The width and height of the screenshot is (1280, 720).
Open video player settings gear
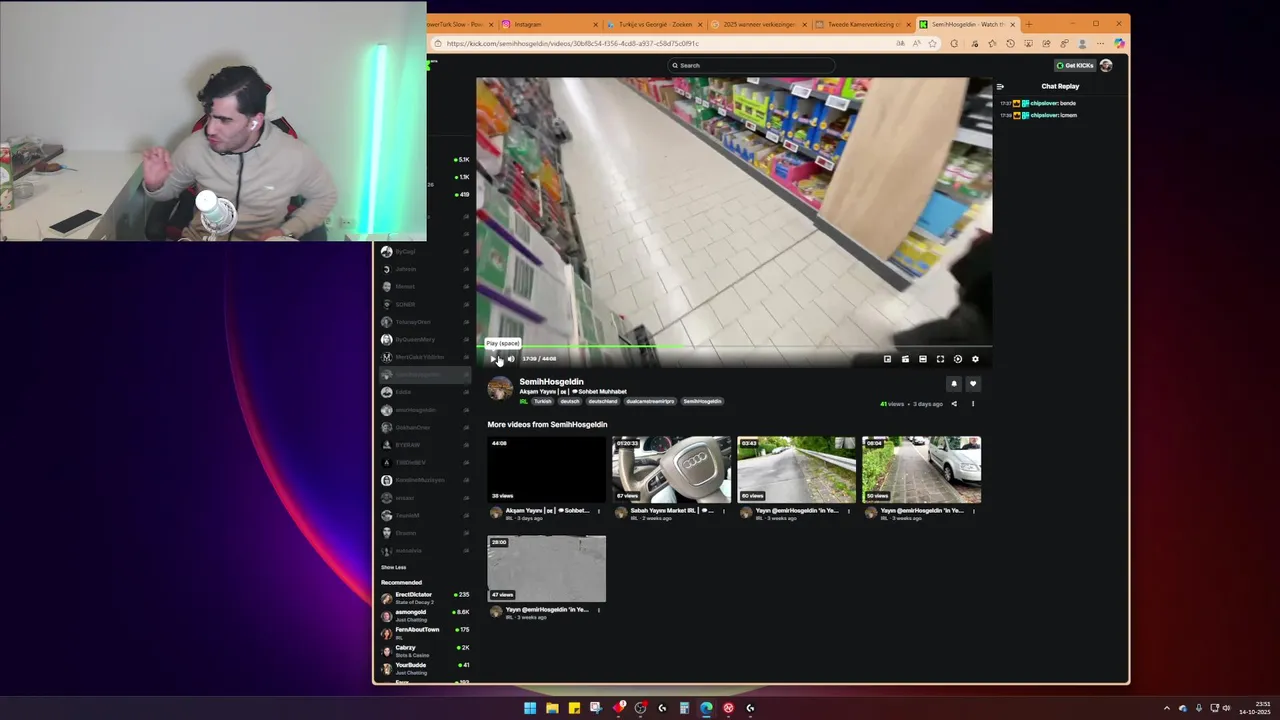tap(975, 359)
